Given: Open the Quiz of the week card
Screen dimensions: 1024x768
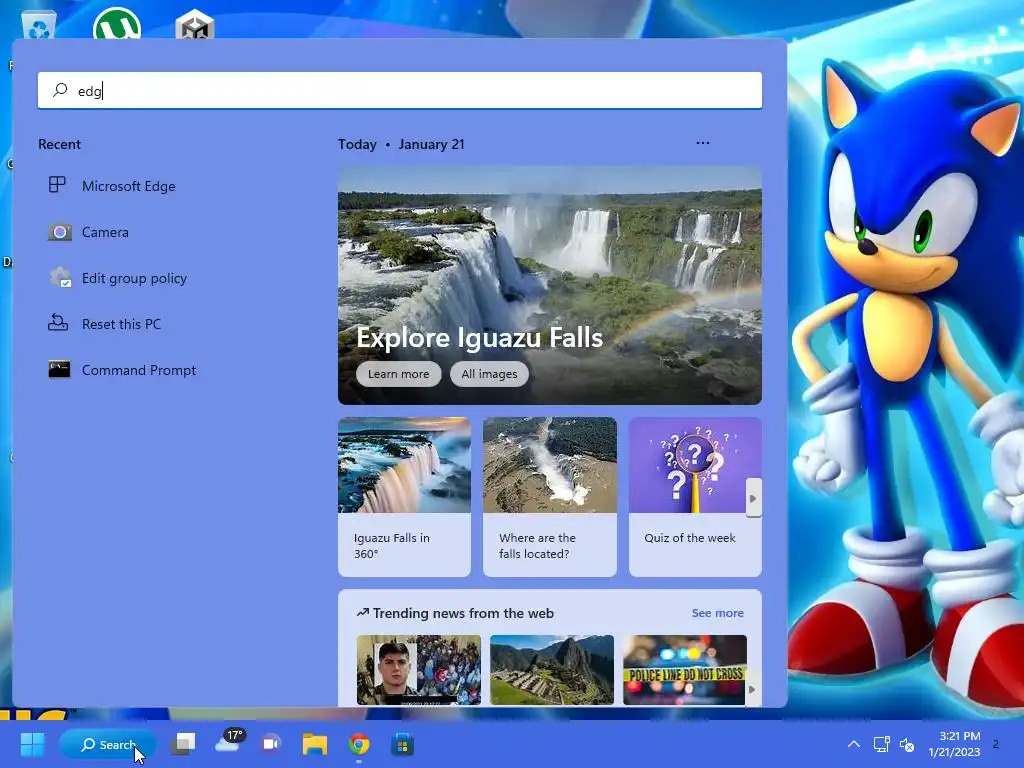Looking at the screenshot, I should pyautogui.click(x=695, y=497).
